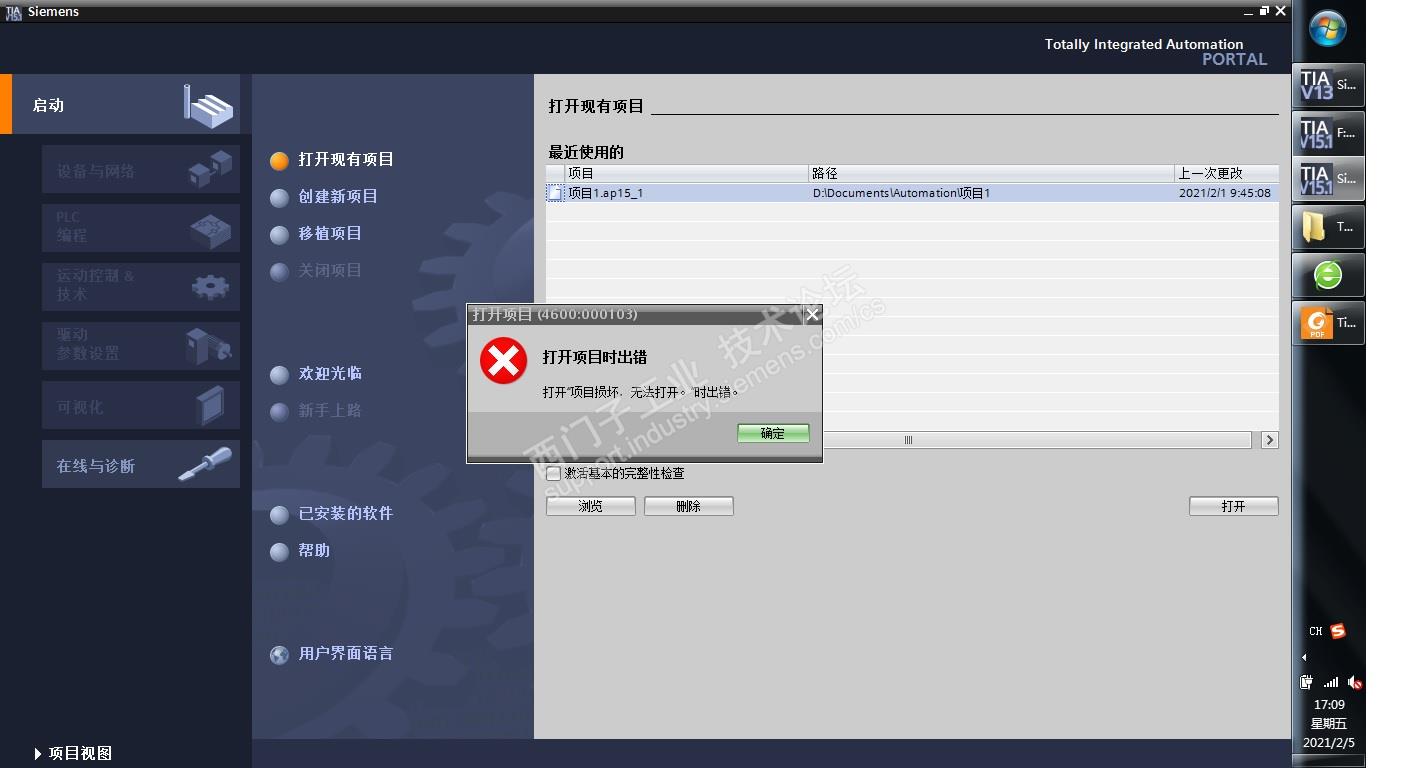Open the 驱动 参数设置 portal
This screenshot has height=768, width=1409.
tap(141, 346)
